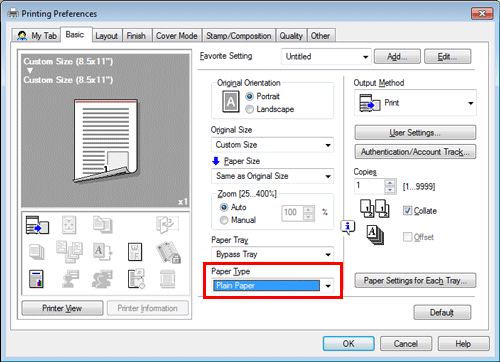Viewport: 500px width, 362px height.
Task: Click the collate pages illustration icon
Action: (x=374, y=208)
